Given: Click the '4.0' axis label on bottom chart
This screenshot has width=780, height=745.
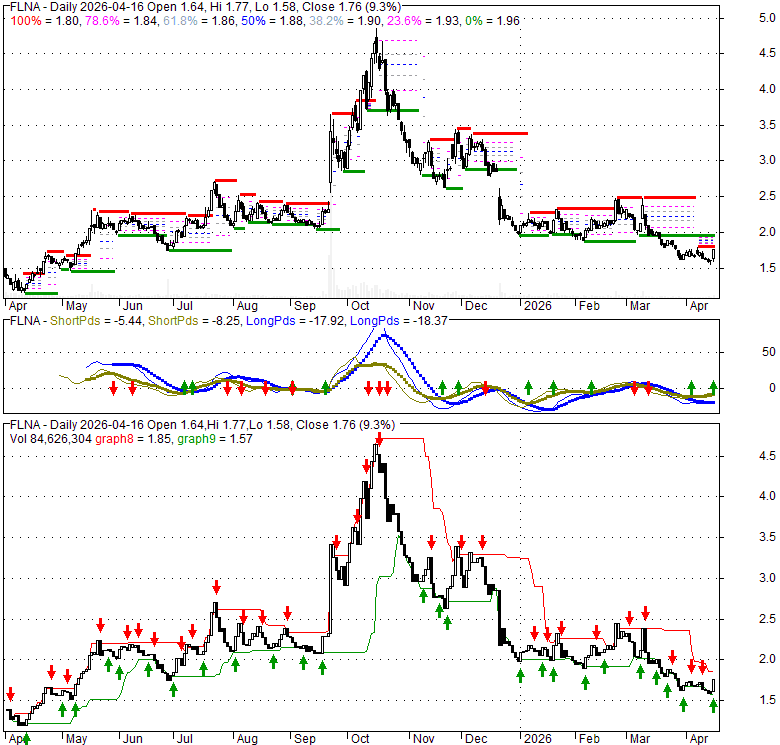Looking at the screenshot, I should [x=767, y=496].
